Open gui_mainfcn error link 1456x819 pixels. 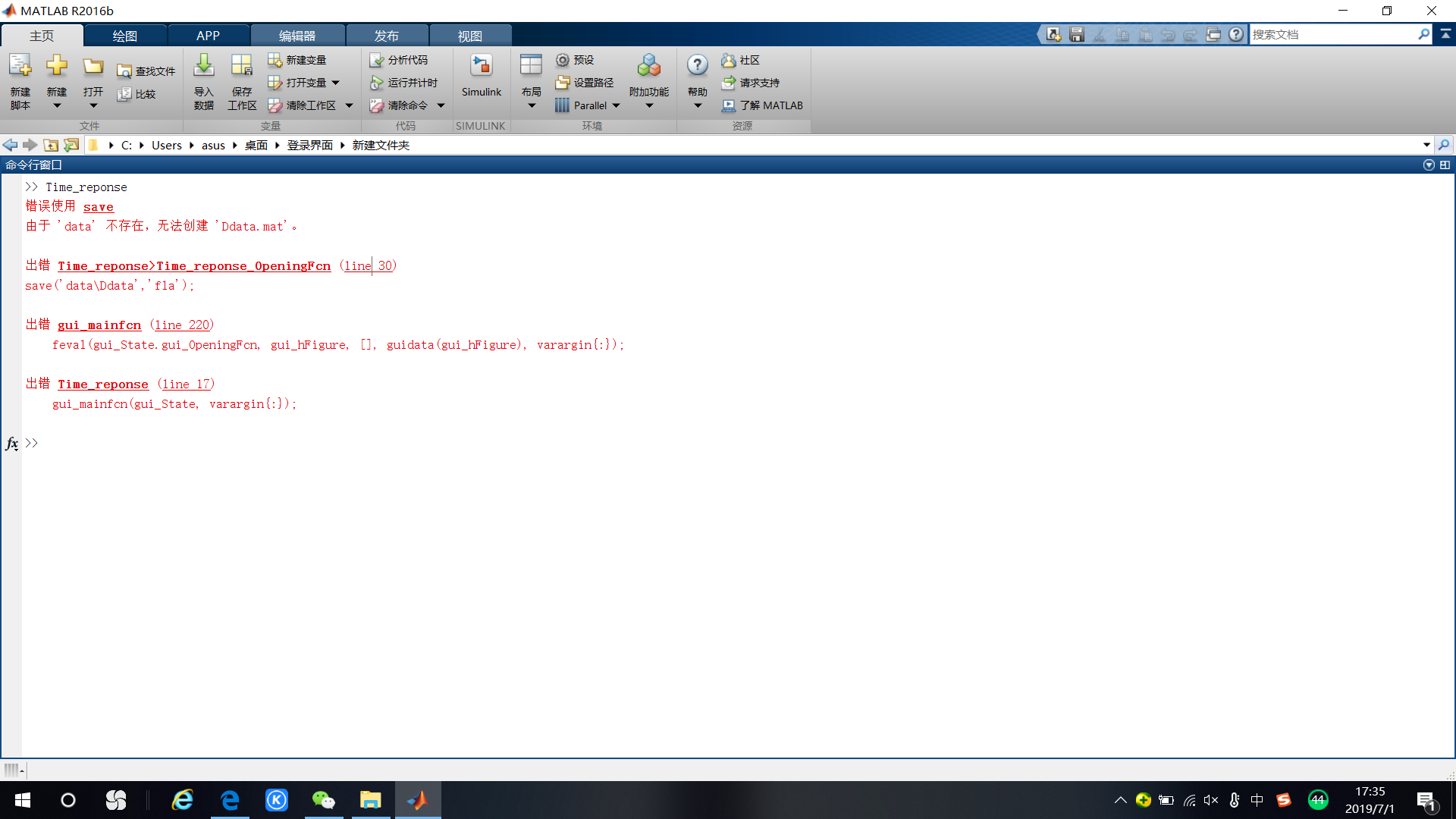[x=99, y=325]
